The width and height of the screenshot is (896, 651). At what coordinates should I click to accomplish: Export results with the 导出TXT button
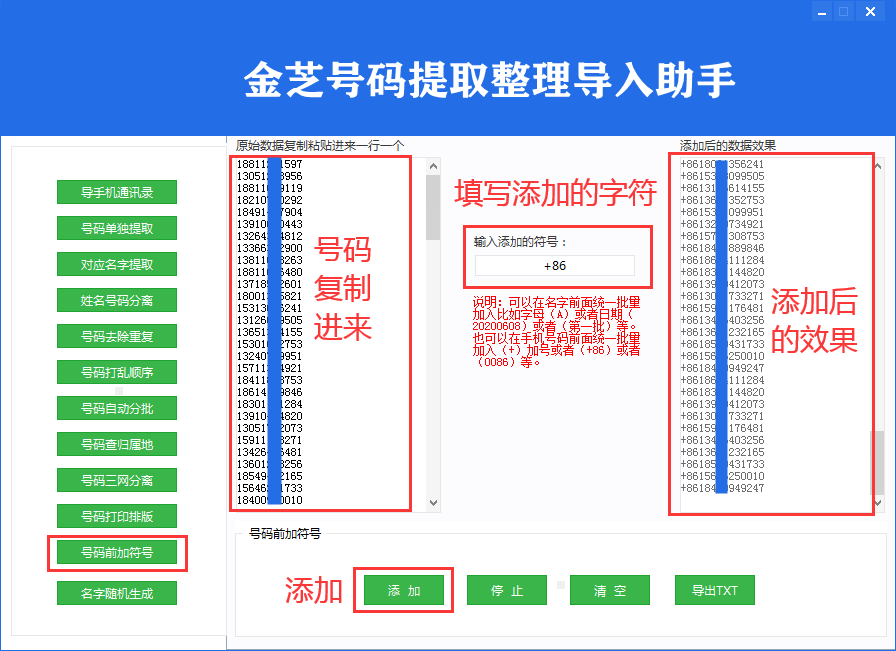pos(714,590)
